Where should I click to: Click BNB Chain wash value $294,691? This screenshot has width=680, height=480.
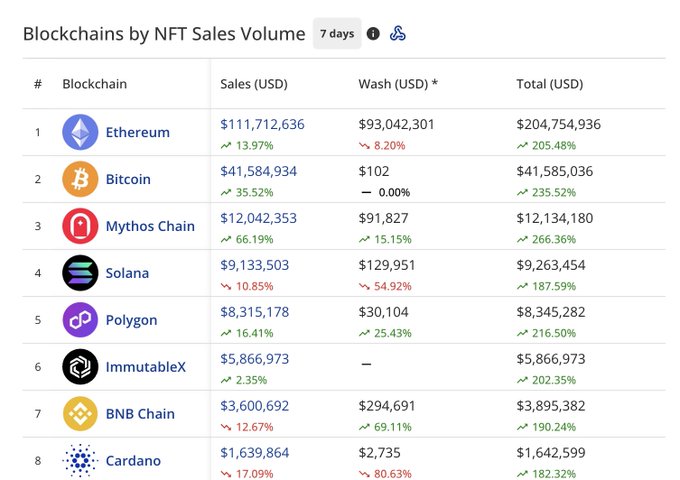click(x=387, y=405)
